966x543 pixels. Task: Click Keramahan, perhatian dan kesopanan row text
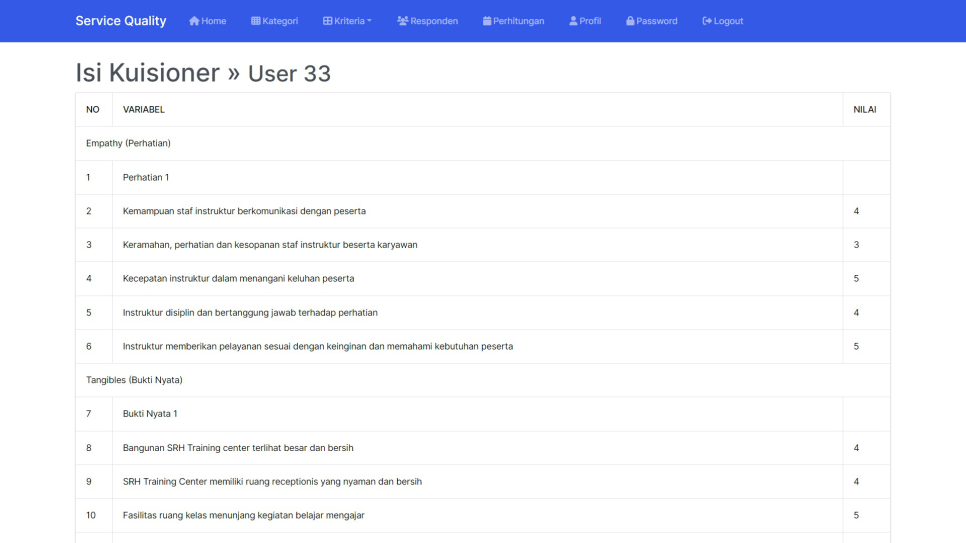(270, 245)
